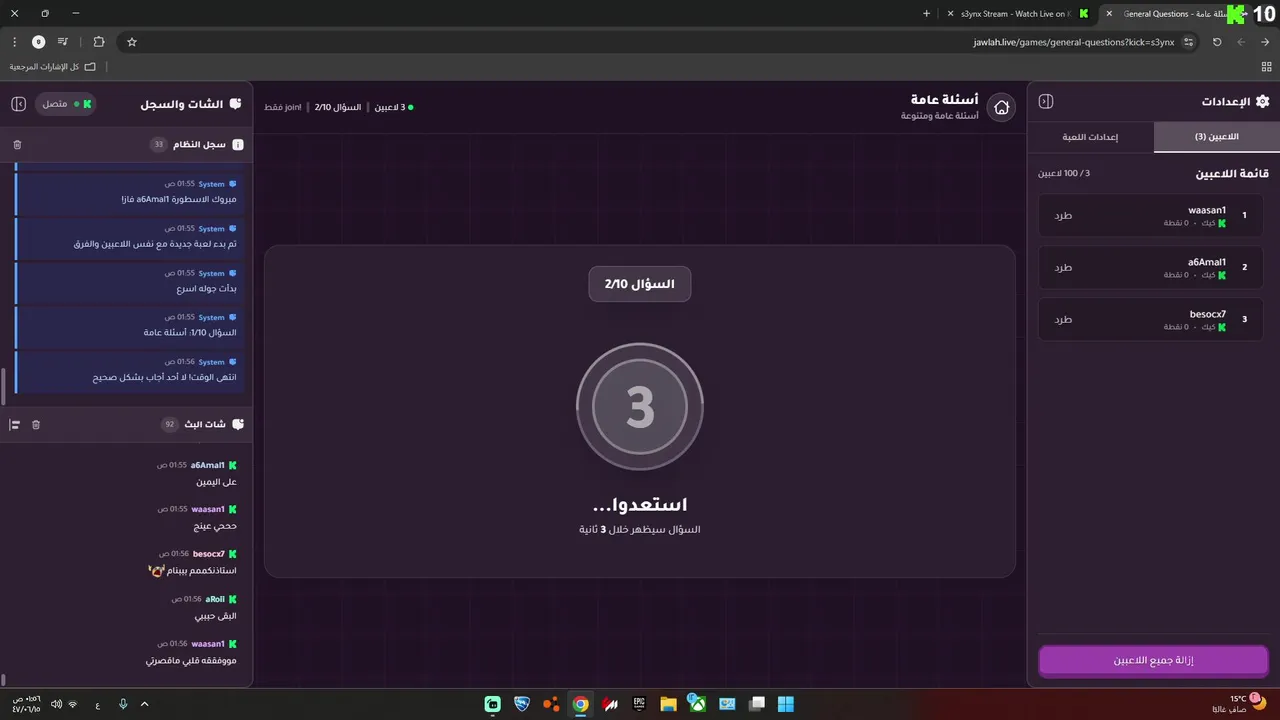
Task: Open File Explorer in taskbar
Action: coord(668,704)
